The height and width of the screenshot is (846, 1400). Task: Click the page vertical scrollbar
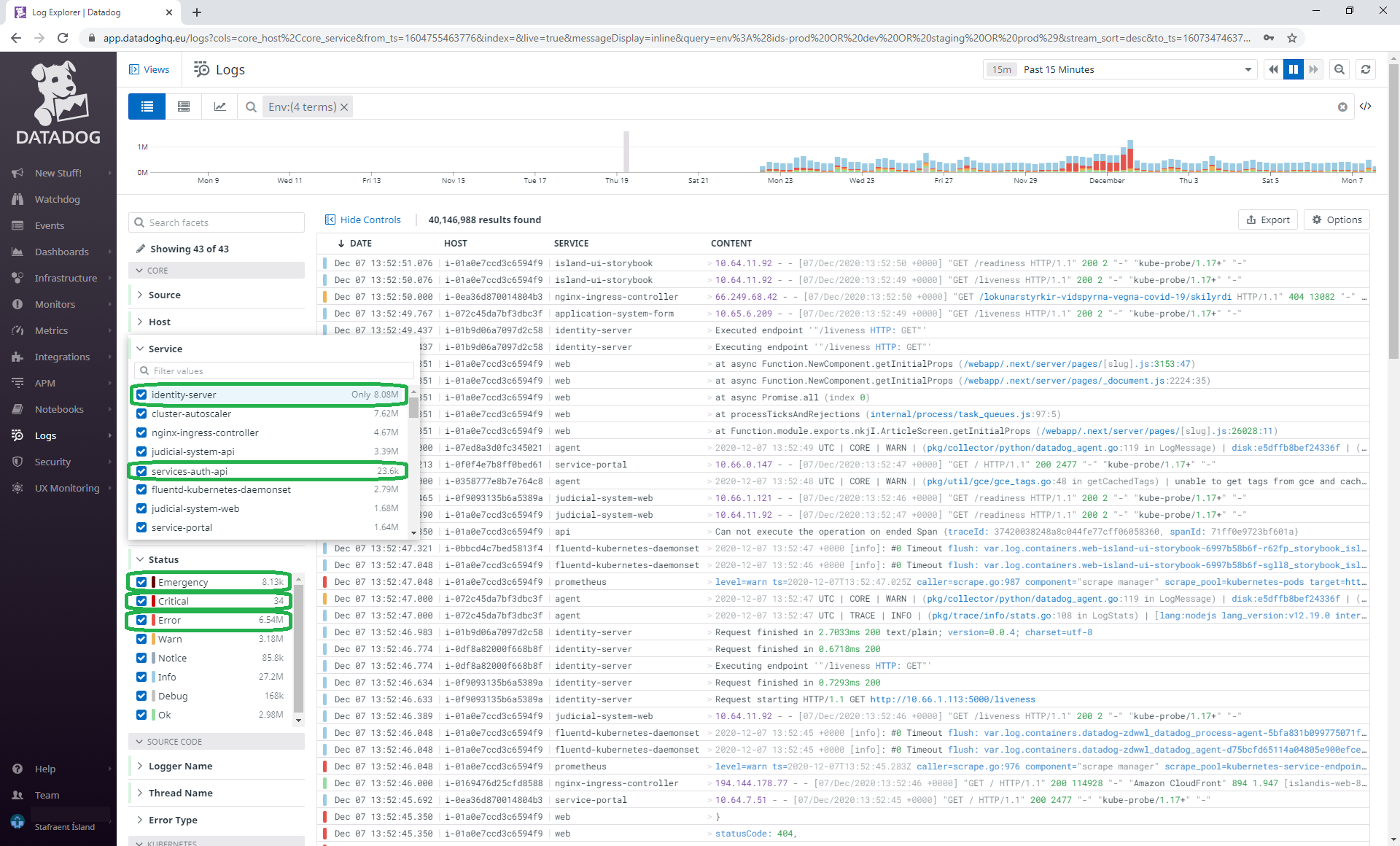click(x=1393, y=211)
